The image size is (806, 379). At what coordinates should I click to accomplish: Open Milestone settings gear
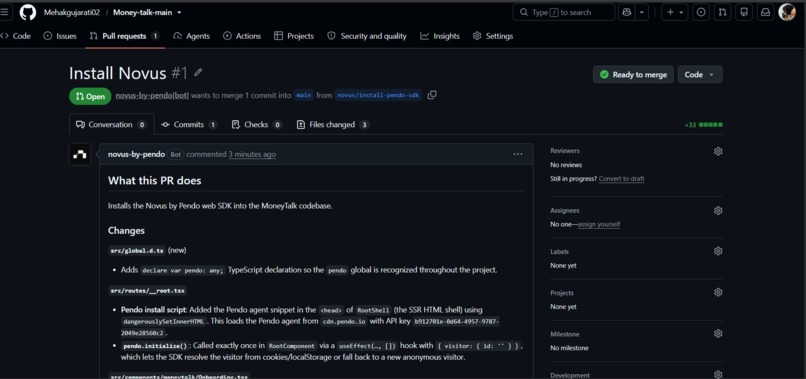coord(718,334)
